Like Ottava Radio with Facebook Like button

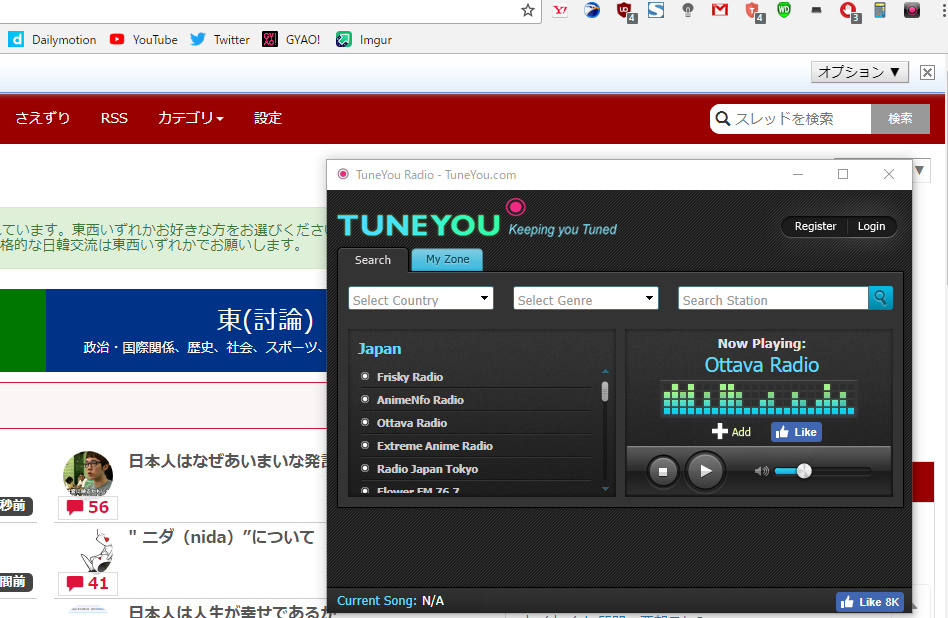[x=795, y=432]
